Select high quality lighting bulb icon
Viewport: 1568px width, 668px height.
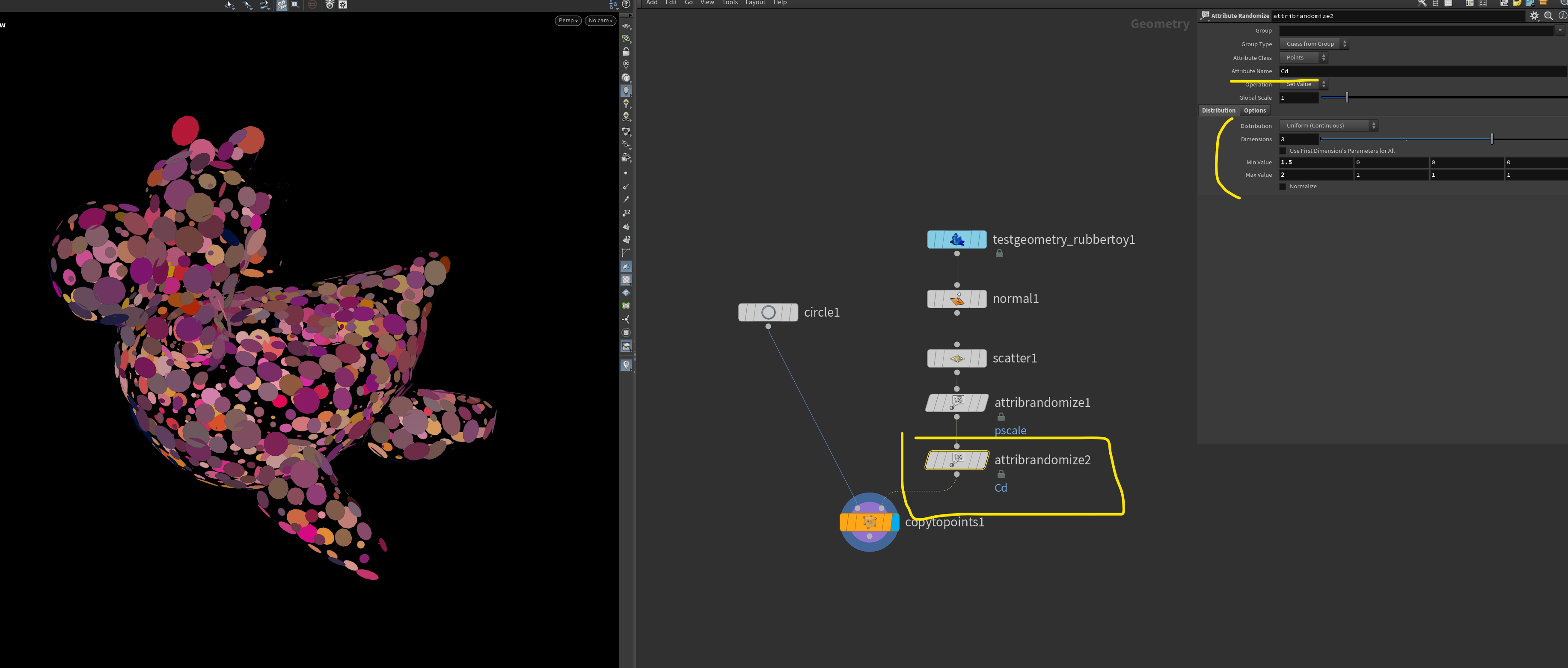tap(626, 104)
